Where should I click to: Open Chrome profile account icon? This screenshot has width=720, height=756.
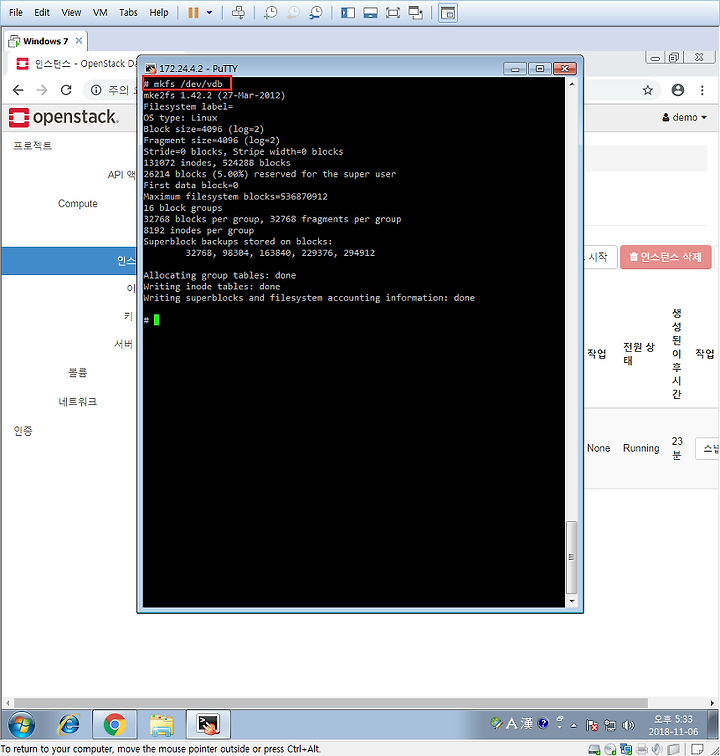(678, 90)
